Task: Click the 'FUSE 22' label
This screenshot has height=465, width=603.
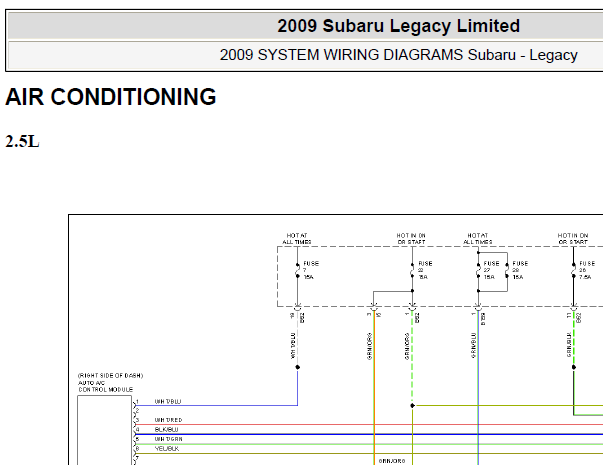Action: (x=425, y=270)
